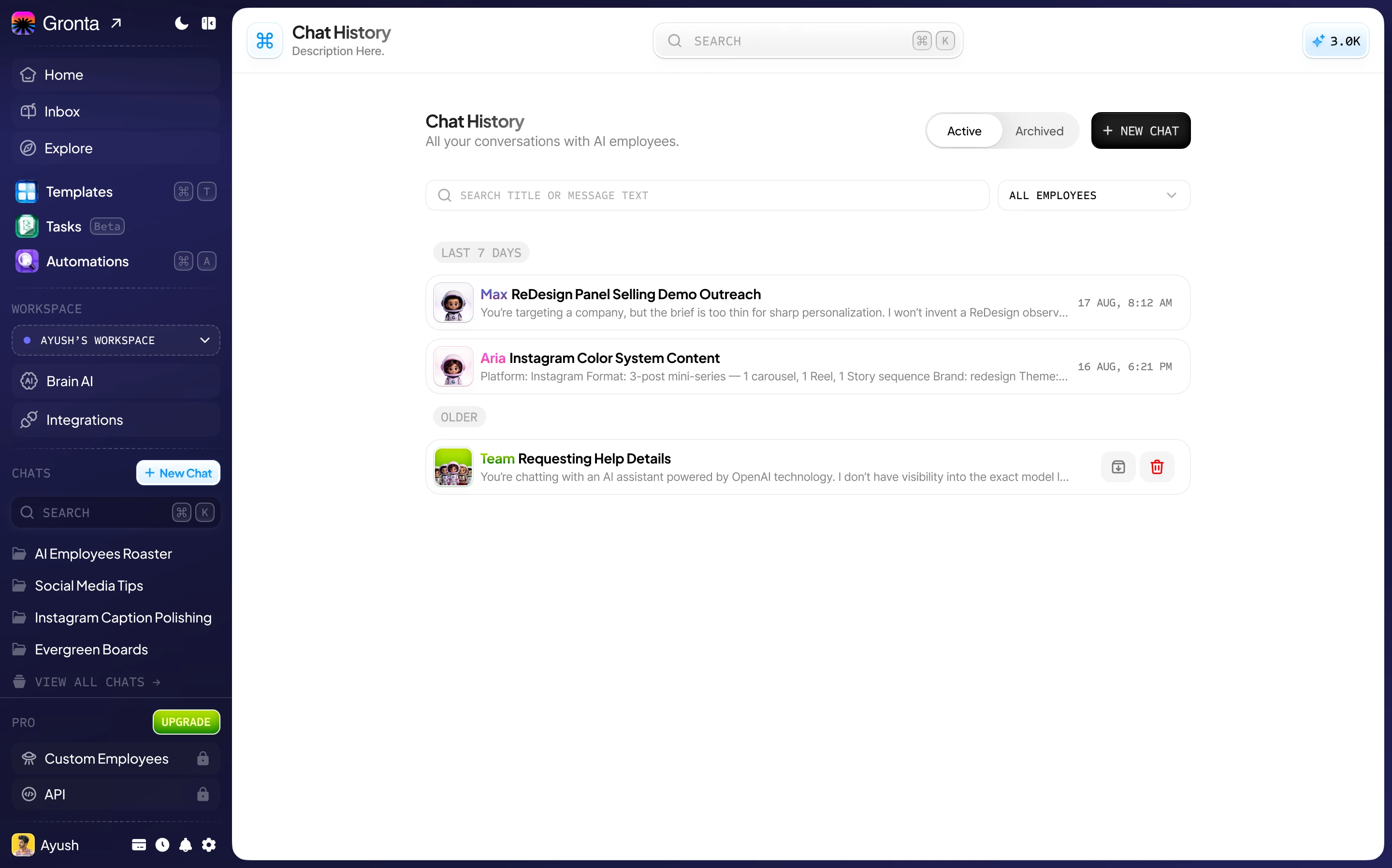Screen dimensions: 1392x868
Task: Click the green UPGRADE button
Action: point(186,722)
